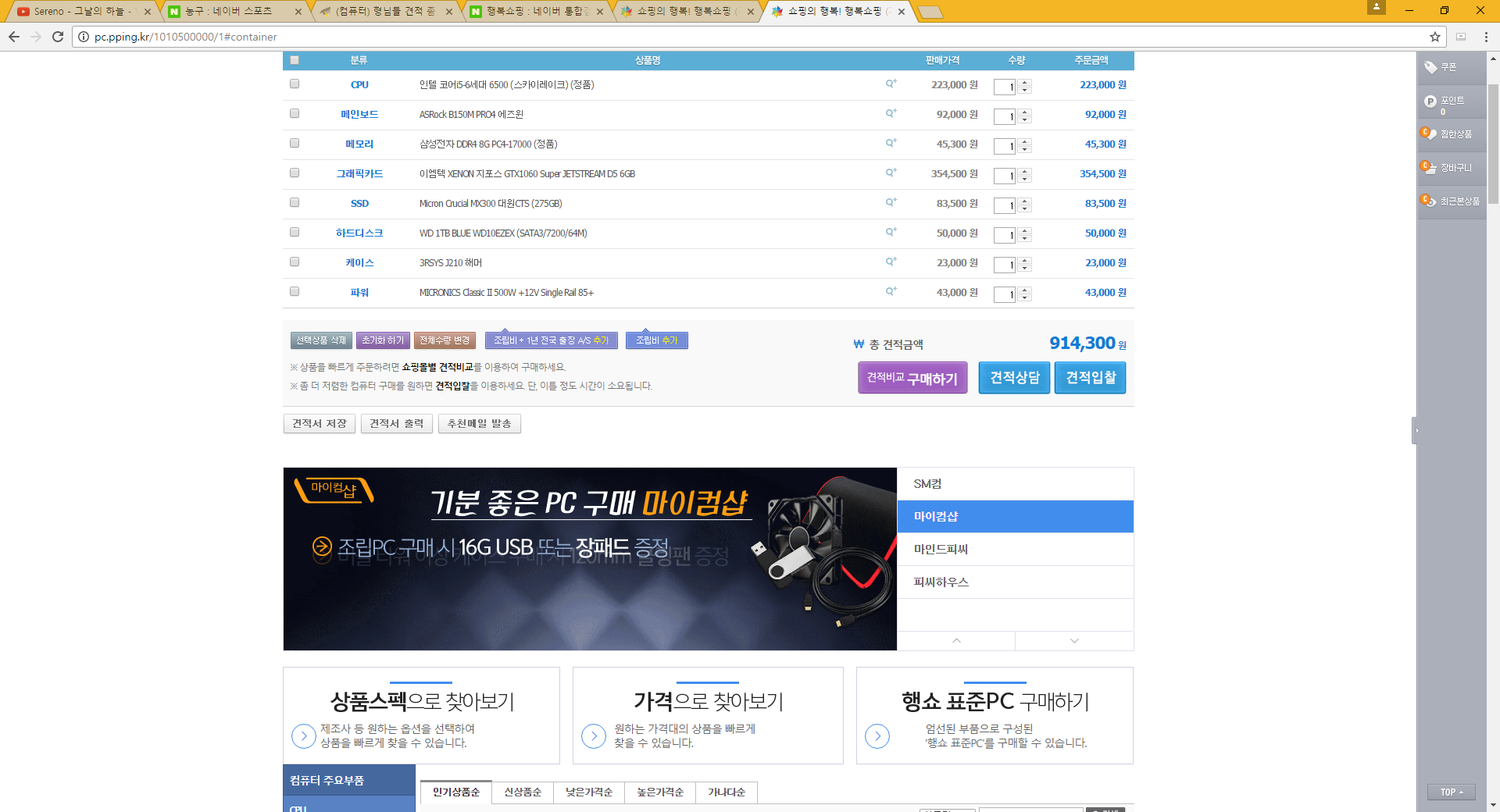Bookmark this page with the star icon
Viewport: 1500px width, 812px height.
1435,37
